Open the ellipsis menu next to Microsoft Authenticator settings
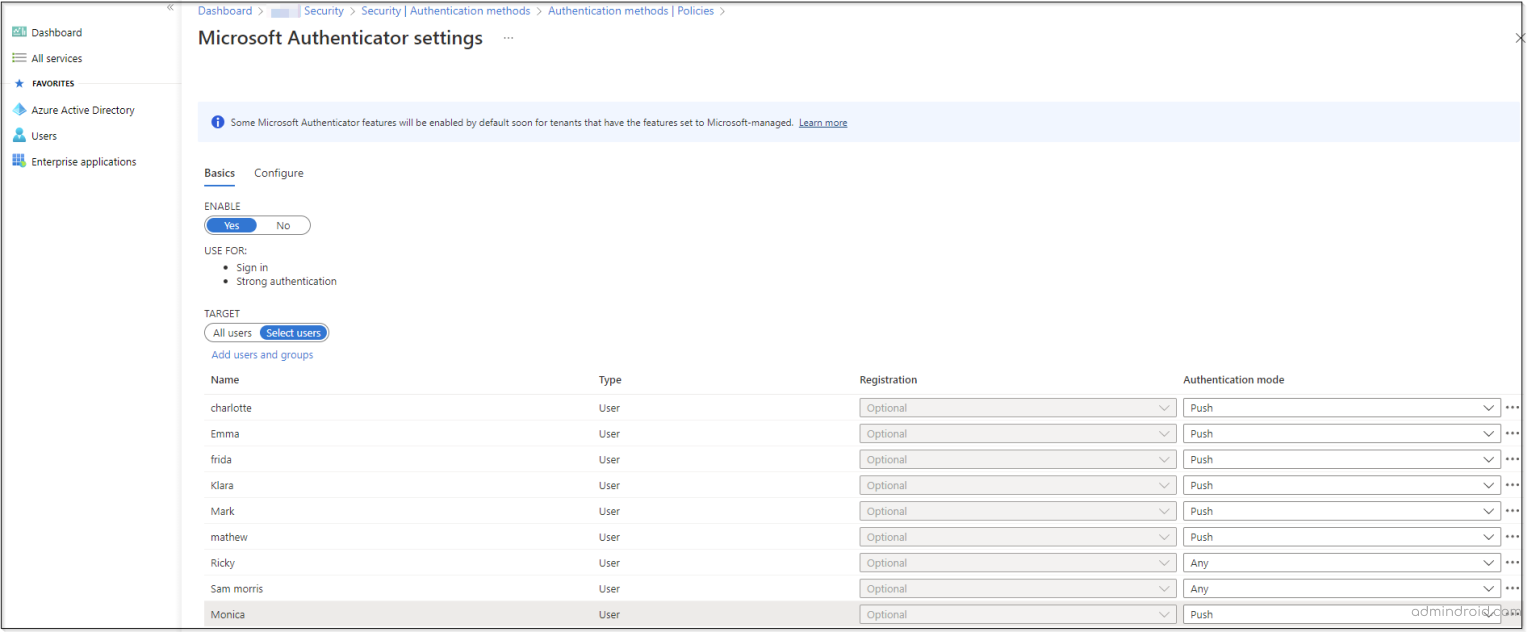Viewport: 1536px width, 632px height. pos(507,38)
